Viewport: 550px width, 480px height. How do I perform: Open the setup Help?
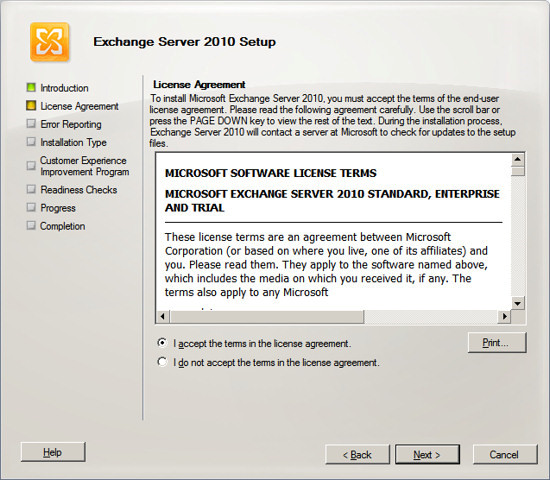click(x=53, y=452)
